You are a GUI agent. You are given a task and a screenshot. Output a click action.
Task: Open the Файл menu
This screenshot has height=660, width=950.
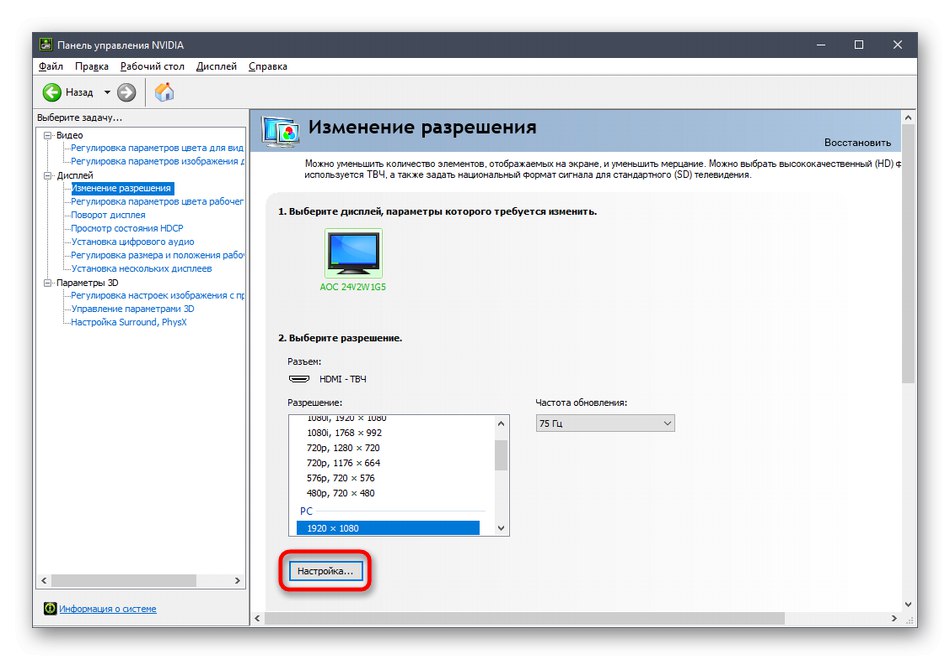point(51,67)
